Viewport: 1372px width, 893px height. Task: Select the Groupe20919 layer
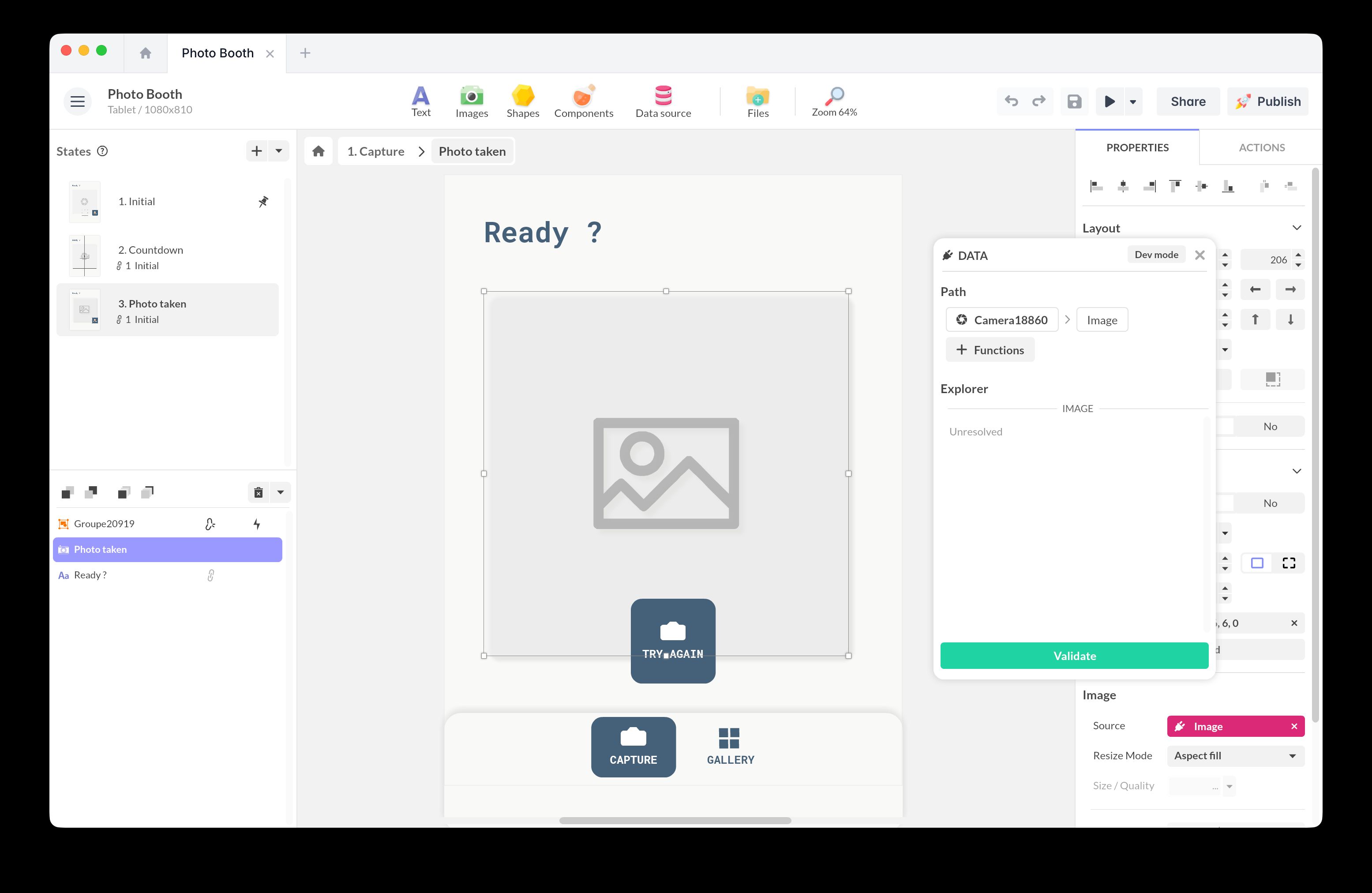(167, 523)
